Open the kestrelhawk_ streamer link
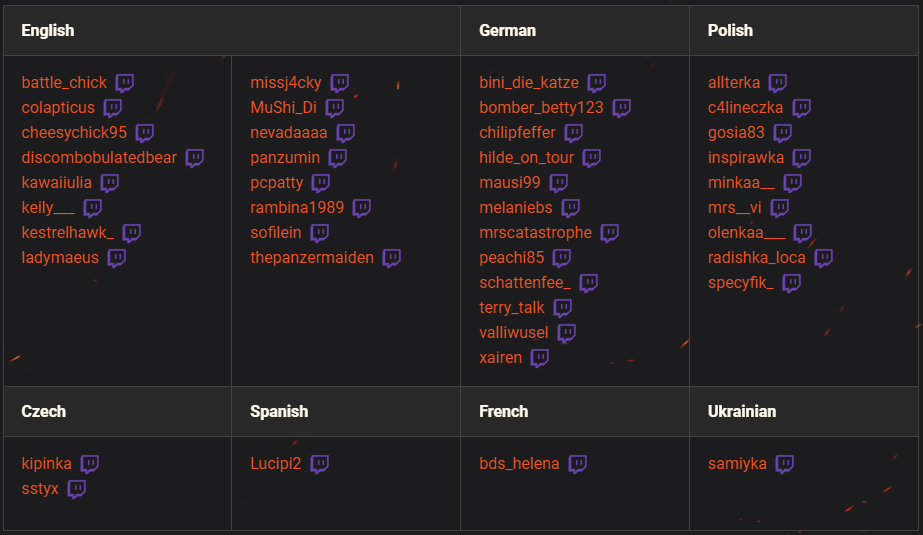 click(x=68, y=233)
